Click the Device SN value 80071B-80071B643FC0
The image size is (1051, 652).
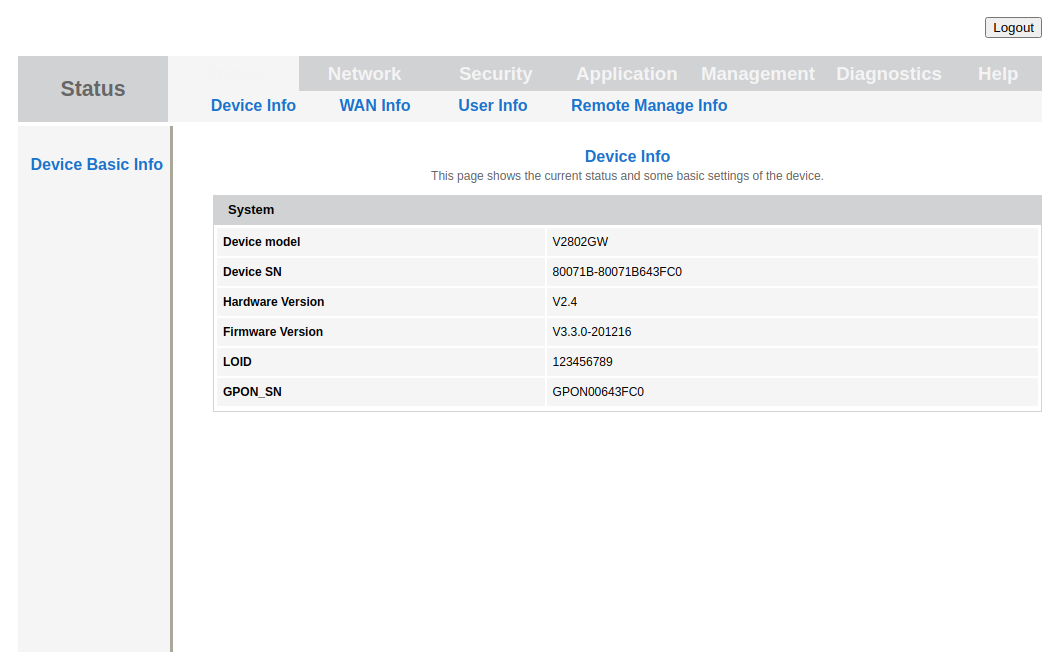[x=617, y=272]
